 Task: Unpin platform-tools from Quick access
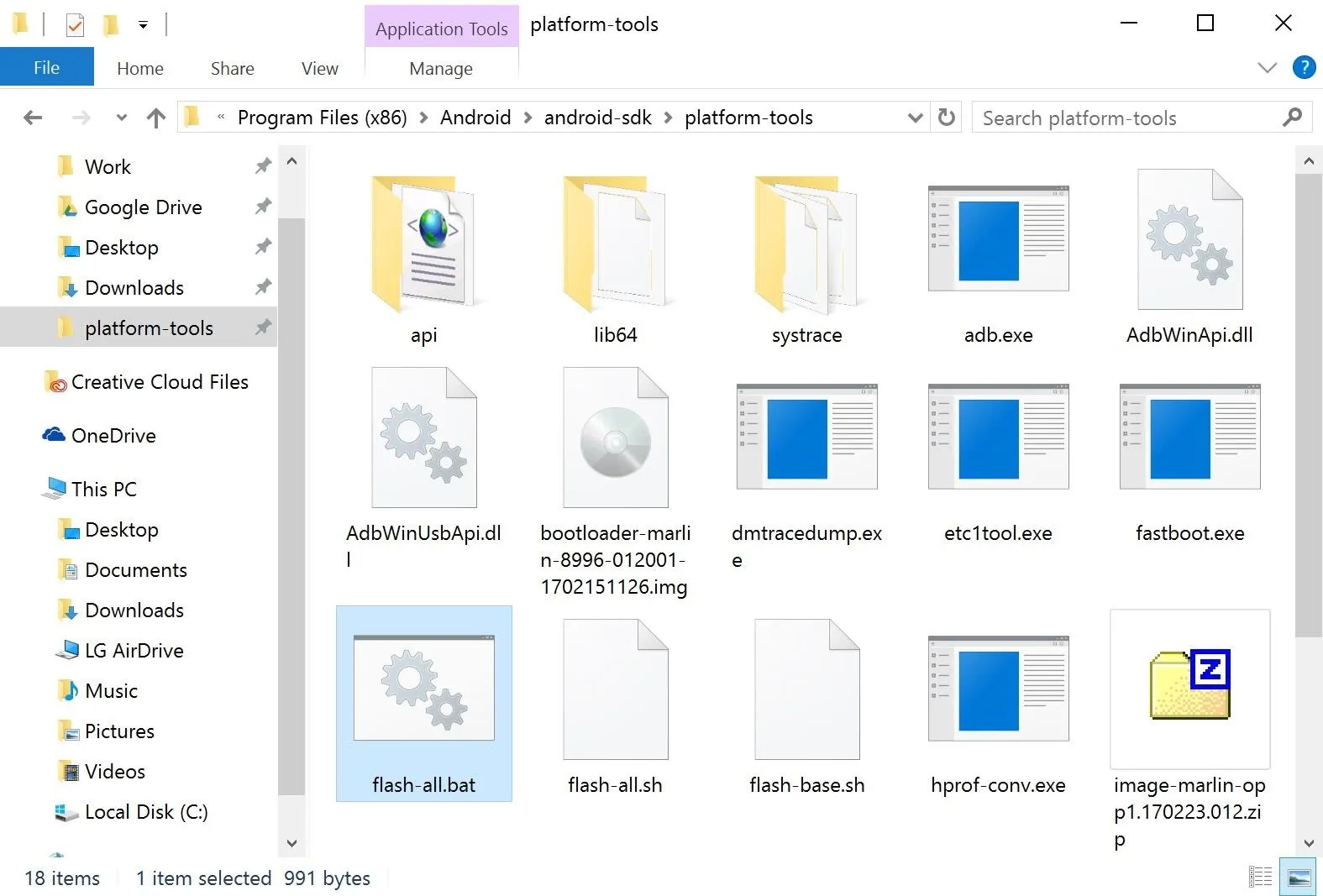[263, 327]
